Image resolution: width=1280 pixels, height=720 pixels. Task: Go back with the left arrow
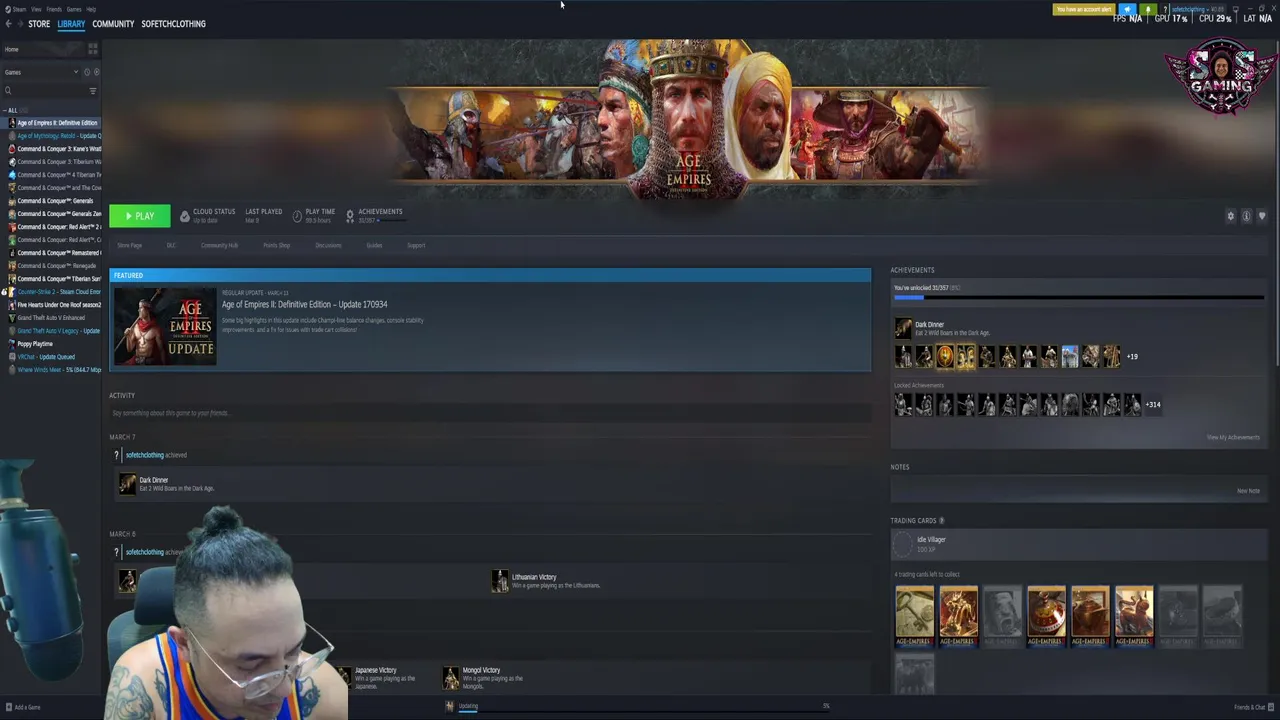click(x=8, y=24)
